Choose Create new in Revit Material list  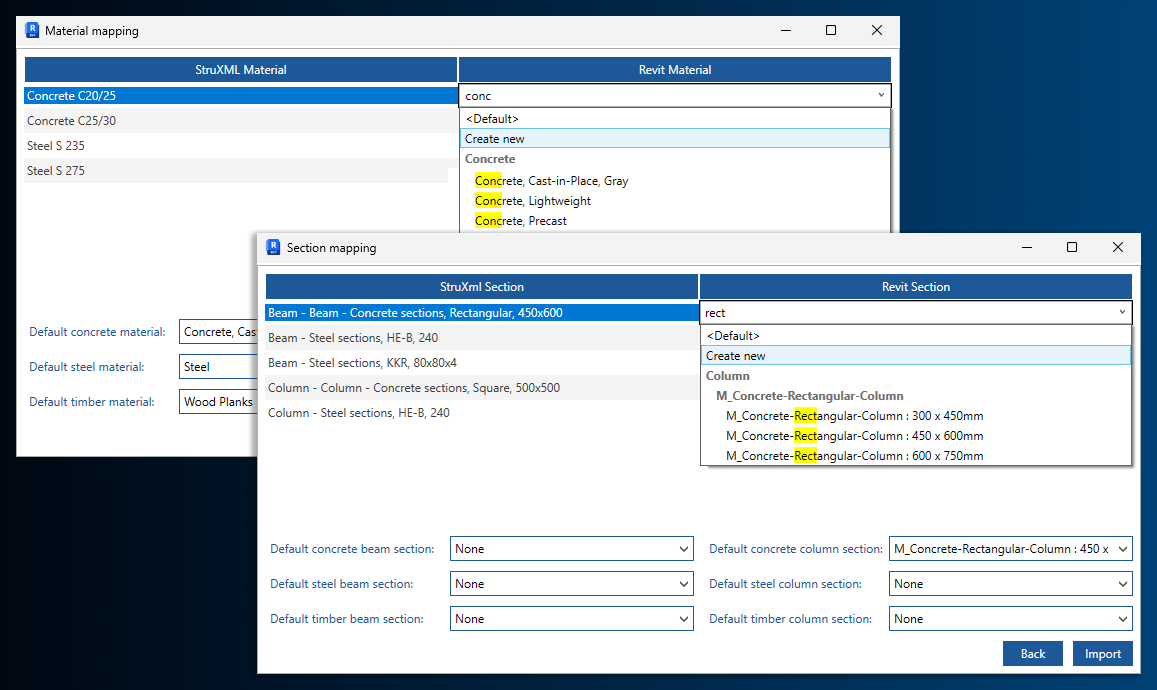tap(674, 139)
